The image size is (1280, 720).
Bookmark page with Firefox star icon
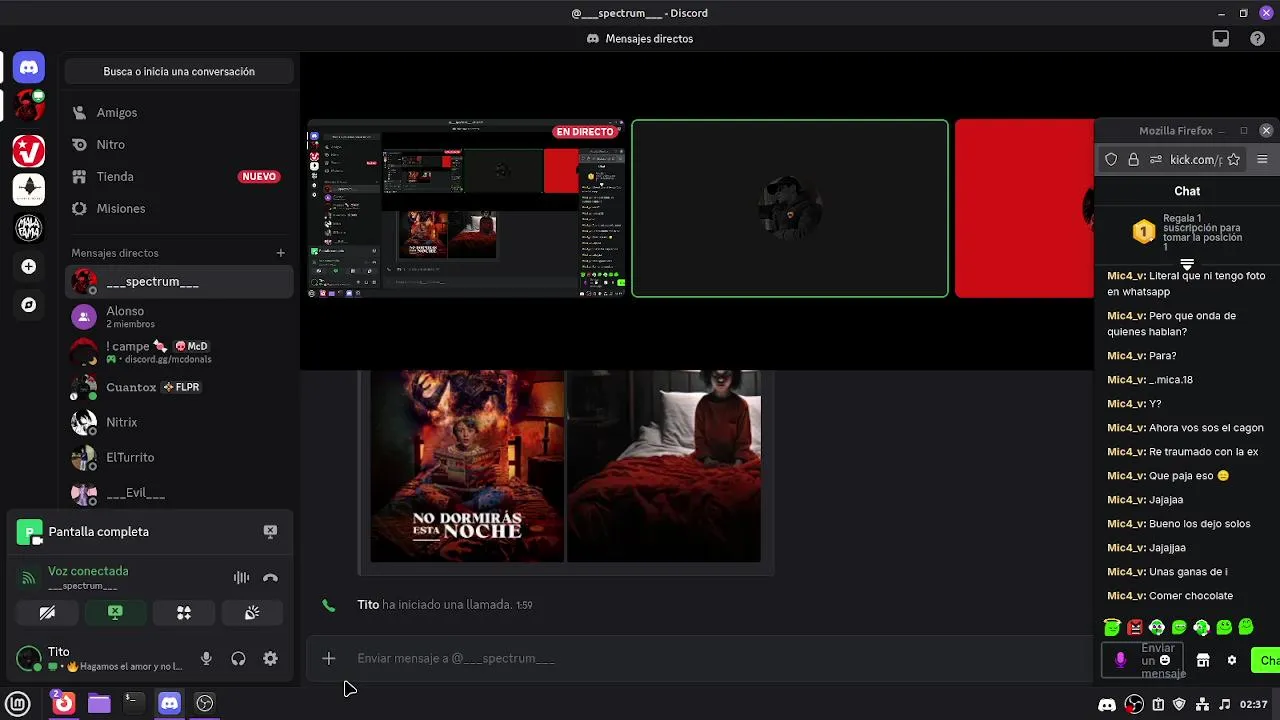coord(1234,159)
